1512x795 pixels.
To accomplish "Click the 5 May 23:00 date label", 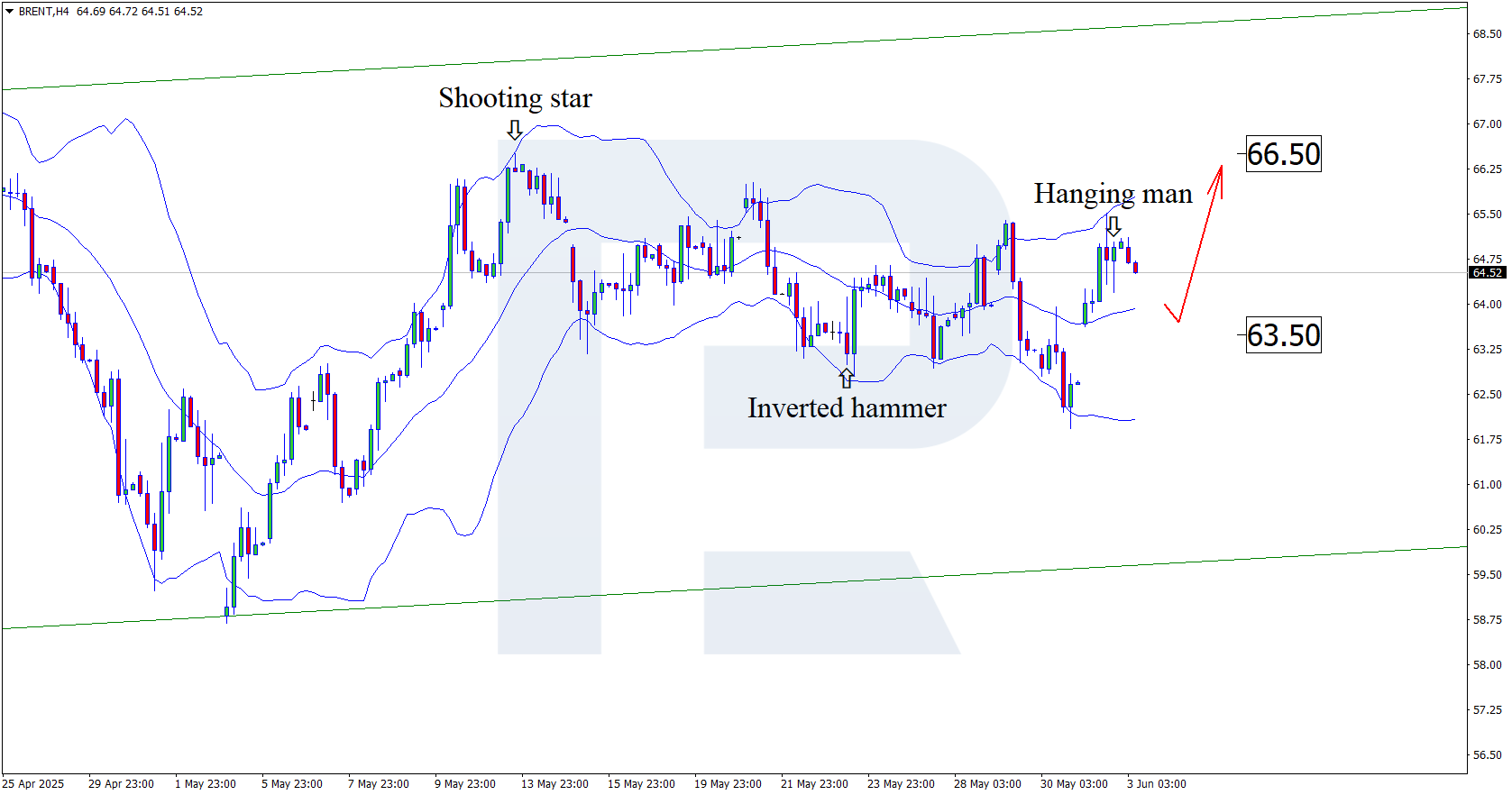I will 292,784.
